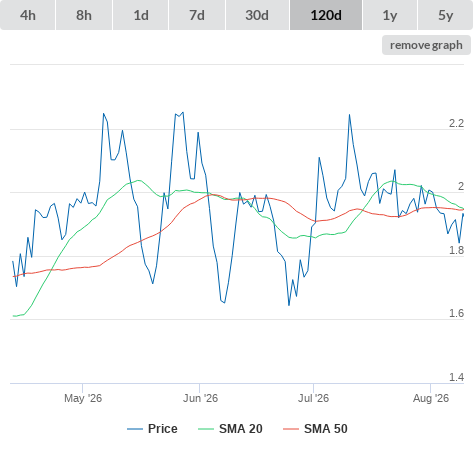Switch chart to 1y range
474x455 pixels.
[390, 15]
